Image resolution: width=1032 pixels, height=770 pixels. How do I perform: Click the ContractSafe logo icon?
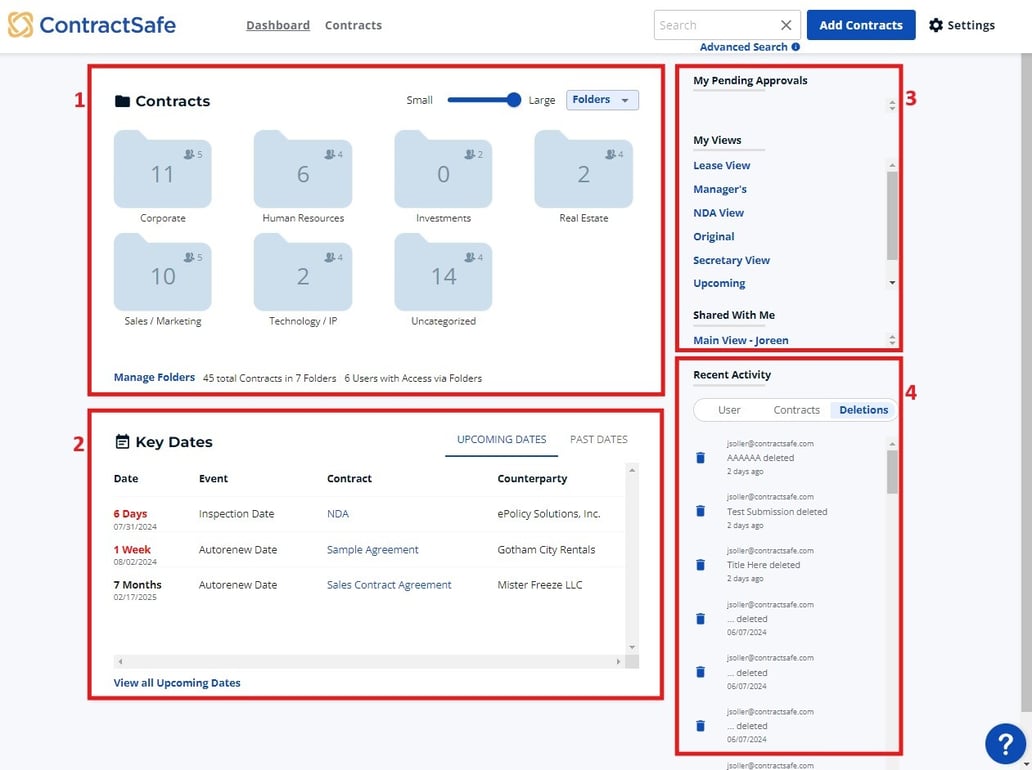[x=20, y=24]
